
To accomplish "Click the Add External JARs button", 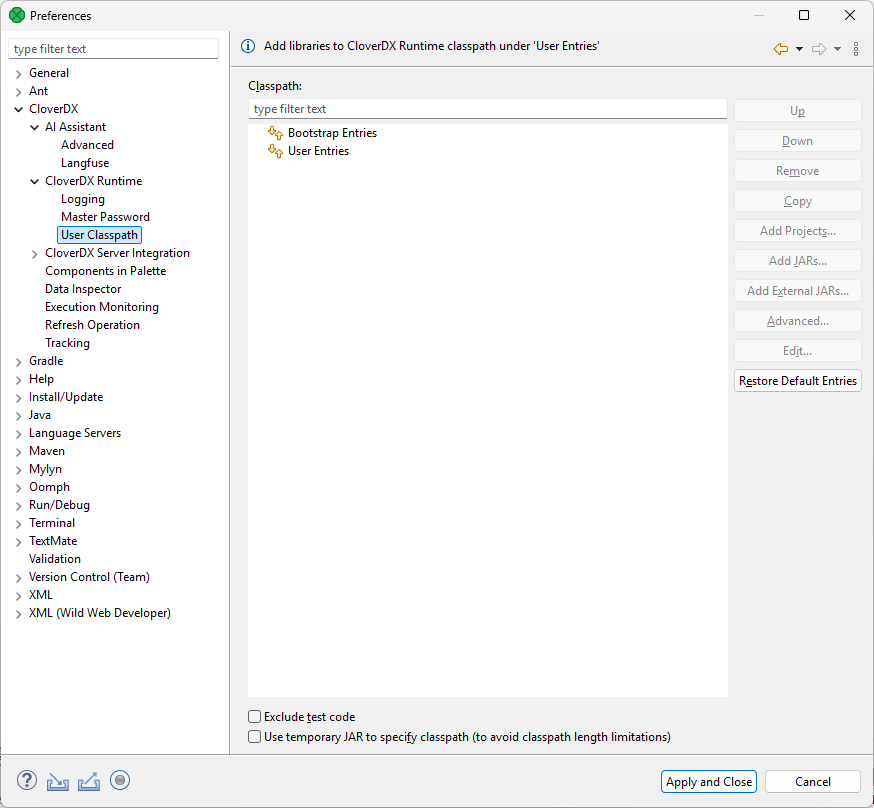I will tap(798, 291).
